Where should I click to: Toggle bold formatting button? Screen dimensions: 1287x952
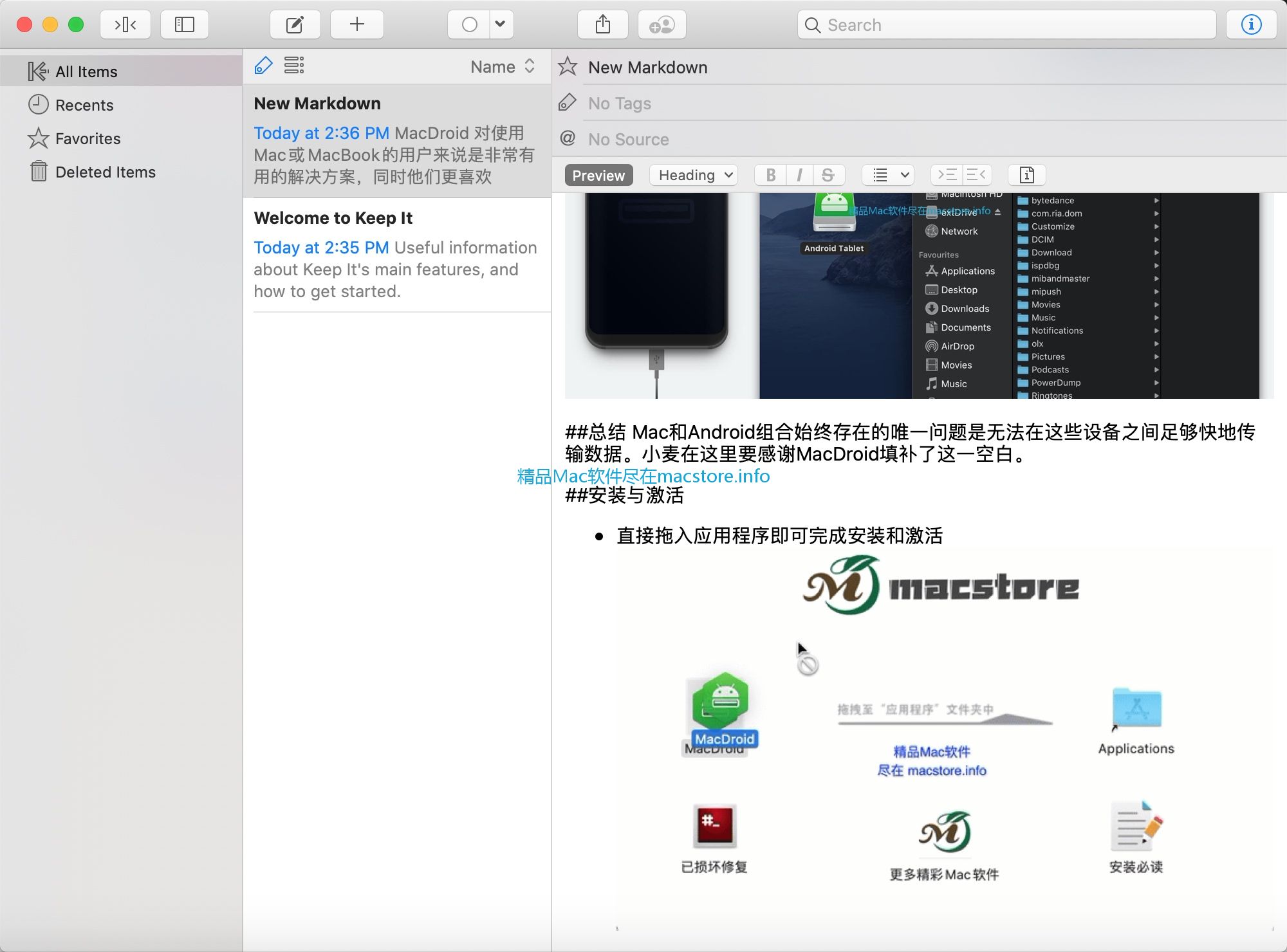tap(770, 175)
